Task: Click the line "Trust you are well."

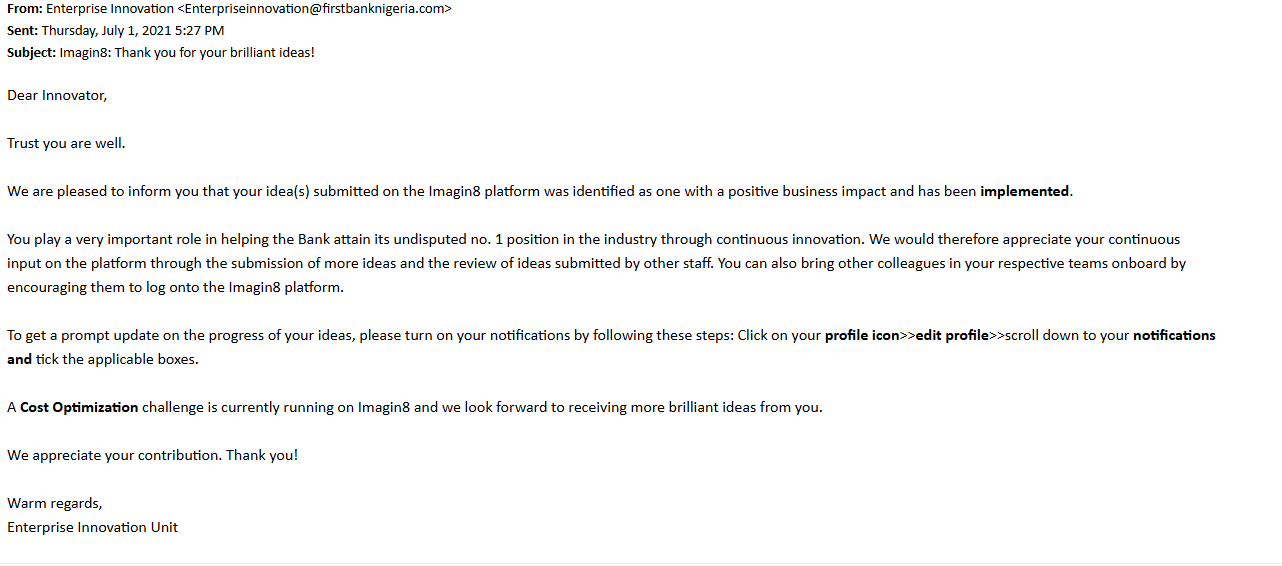Action: 66,143
